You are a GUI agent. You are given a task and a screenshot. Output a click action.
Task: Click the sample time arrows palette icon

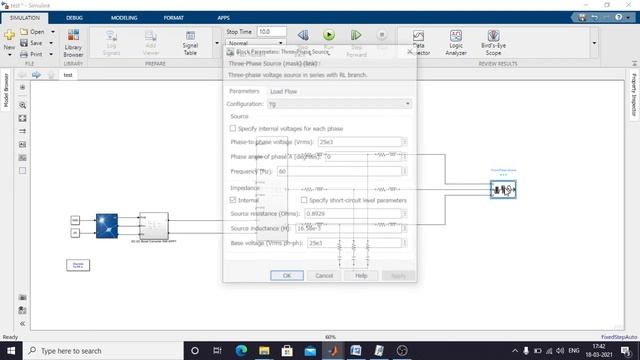pos(22,131)
